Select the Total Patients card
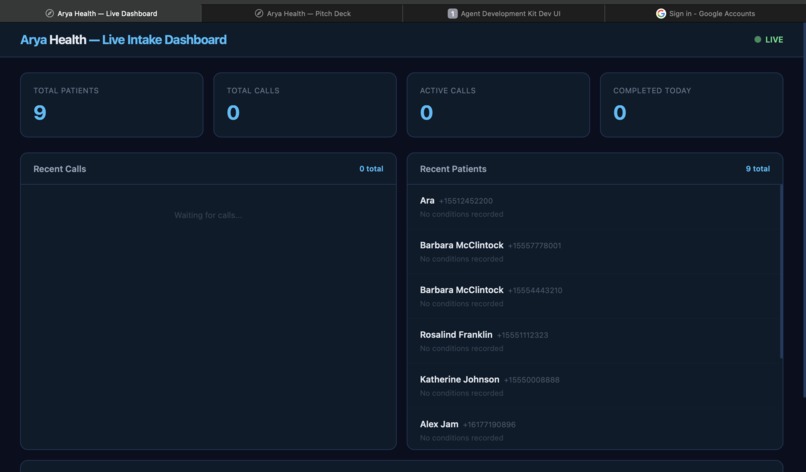This screenshot has height=472, width=806. pyautogui.click(x=112, y=105)
